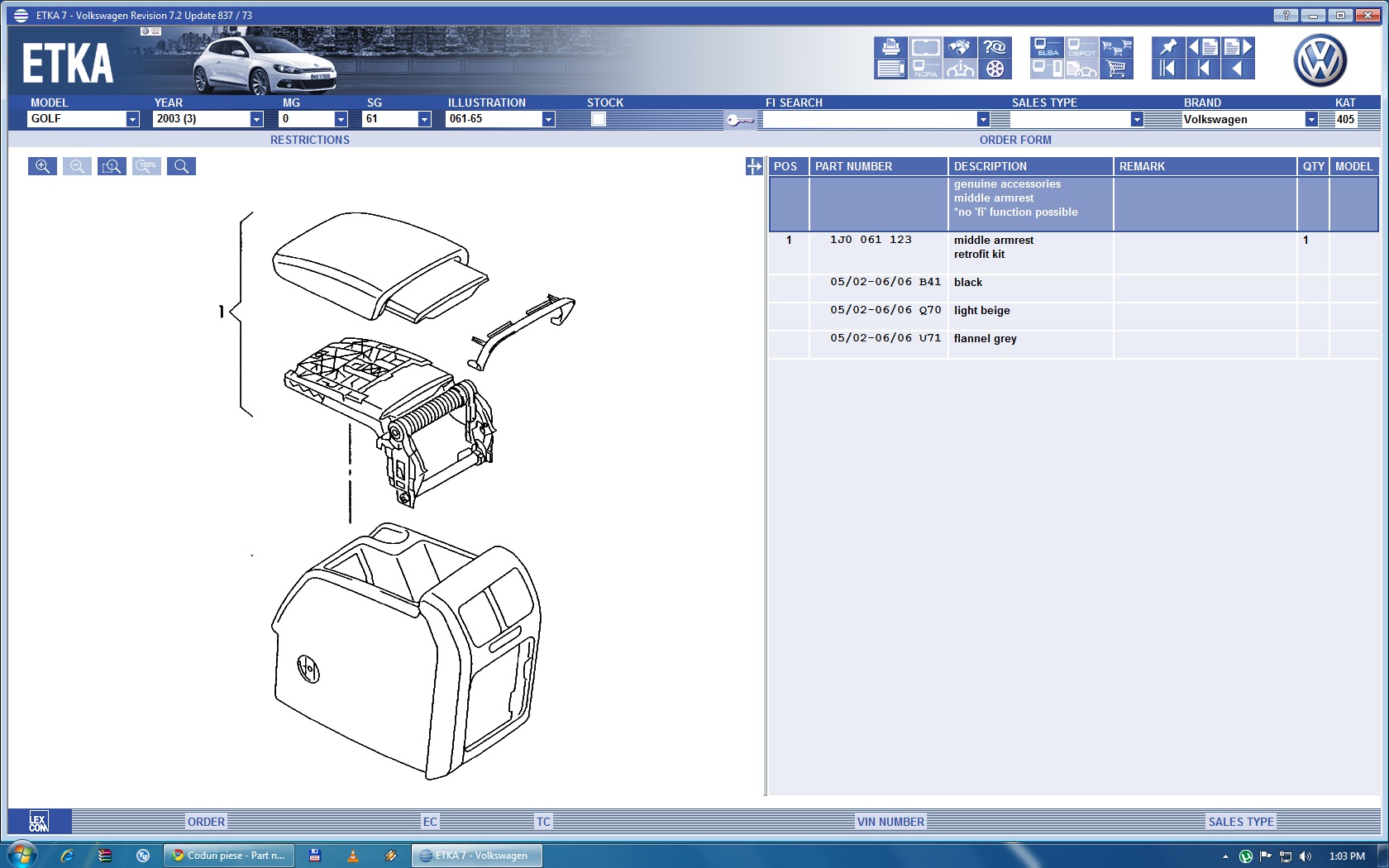The width and height of the screenshot is (1389, 868).
Task: Click the document with car icon
Action: click(x=1081, y=69)
